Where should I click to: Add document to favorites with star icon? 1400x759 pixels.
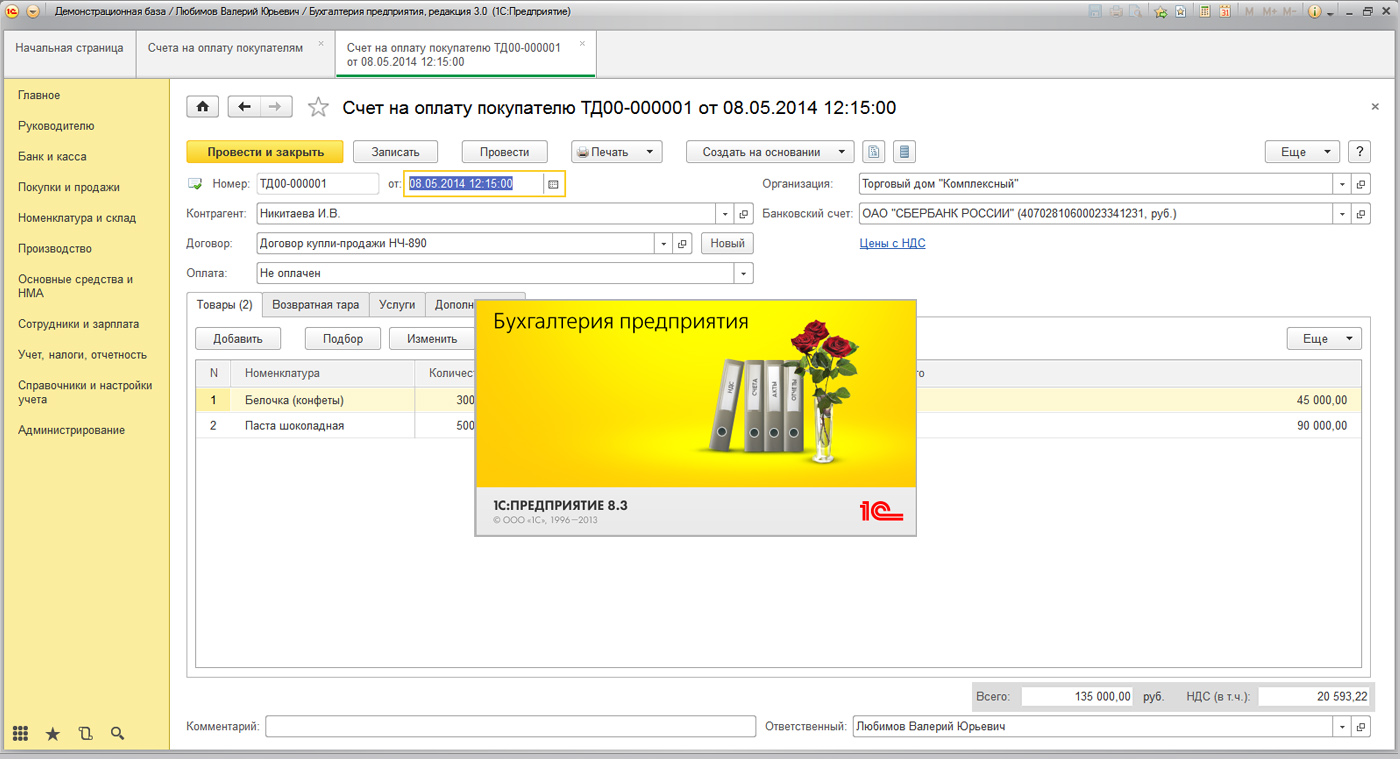click(x=317, y=107)
